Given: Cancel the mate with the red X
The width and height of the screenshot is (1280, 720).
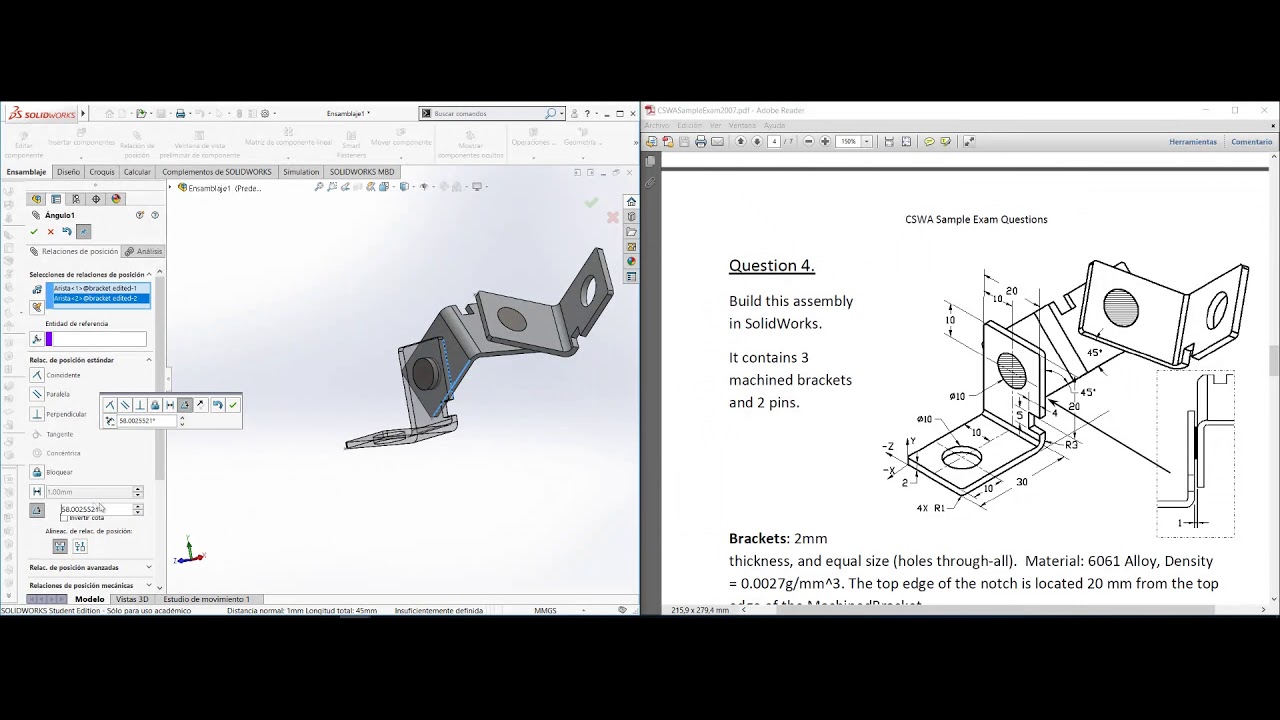Looking at the screenshot, I should click(x=51, y=232).
